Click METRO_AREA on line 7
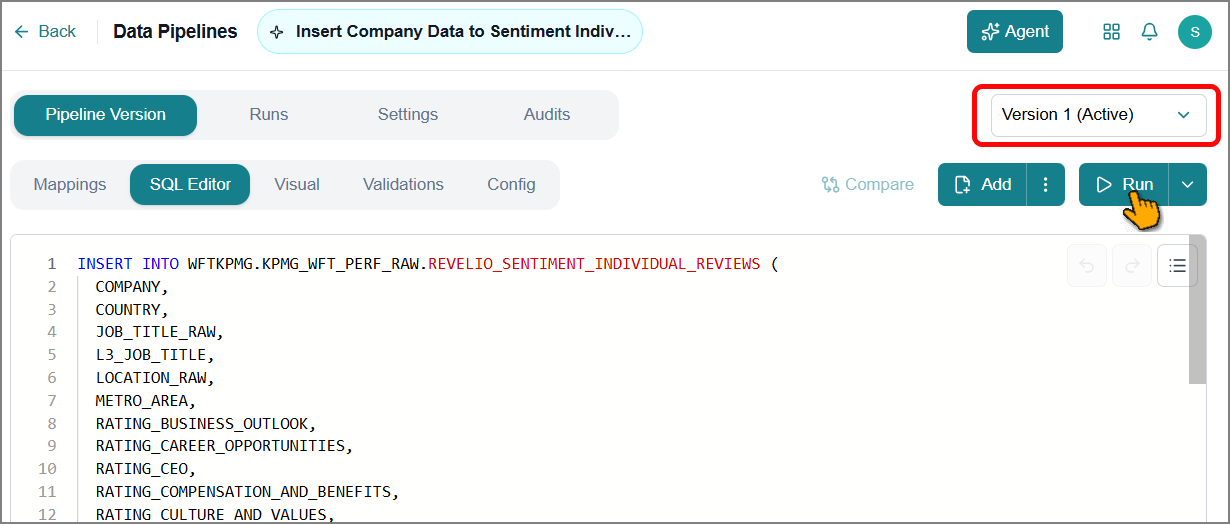 coord(142,401)
